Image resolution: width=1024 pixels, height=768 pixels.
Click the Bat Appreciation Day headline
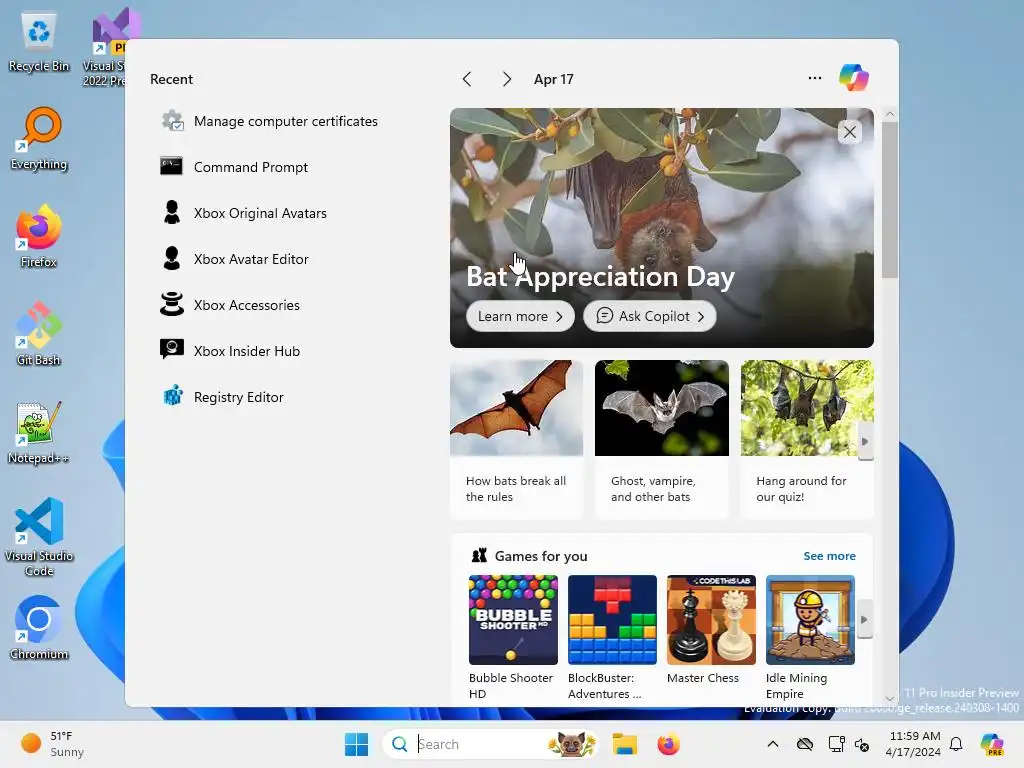pos(600,277)
